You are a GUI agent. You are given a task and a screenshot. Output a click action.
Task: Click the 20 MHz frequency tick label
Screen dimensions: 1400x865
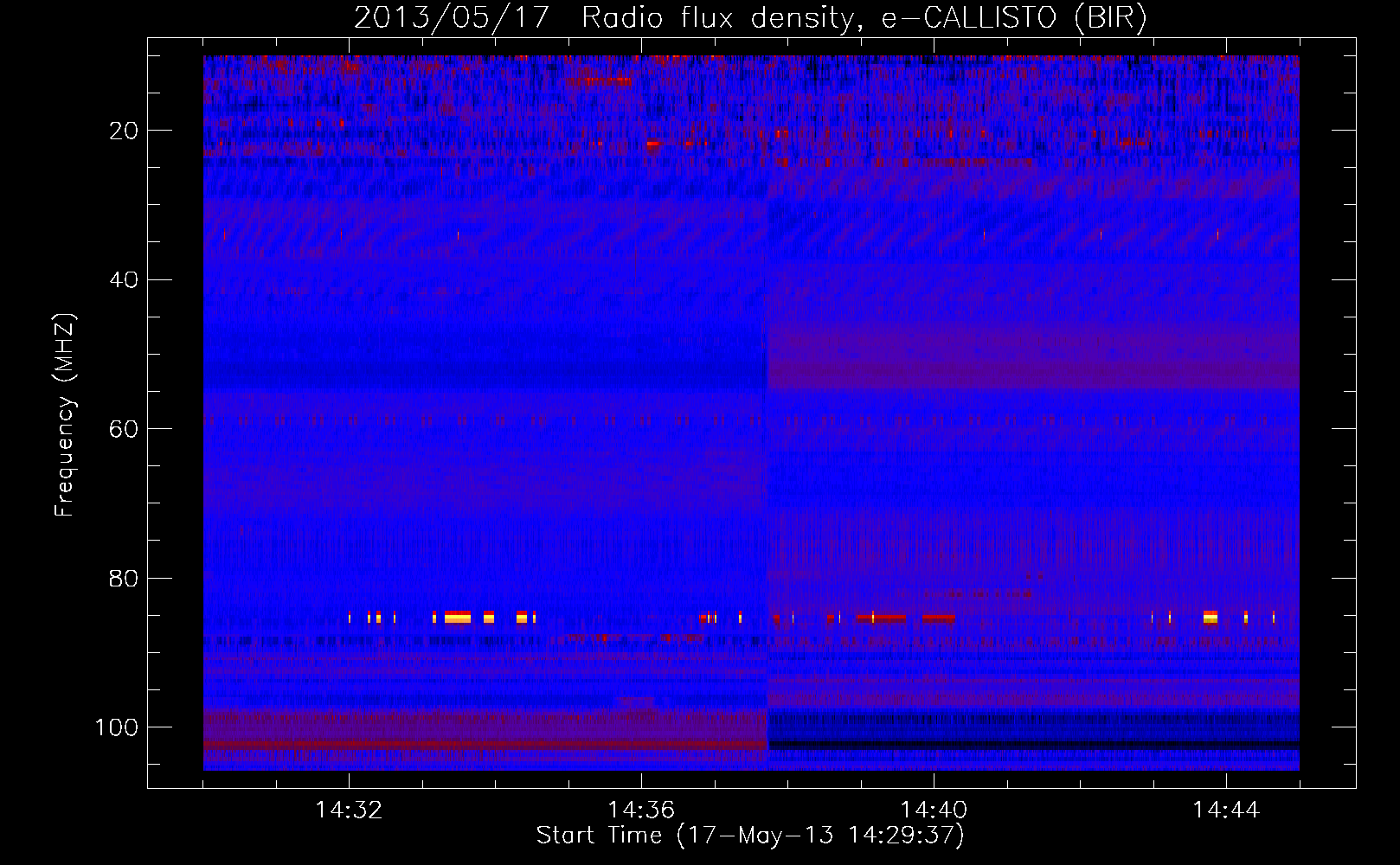coord(124,131)
